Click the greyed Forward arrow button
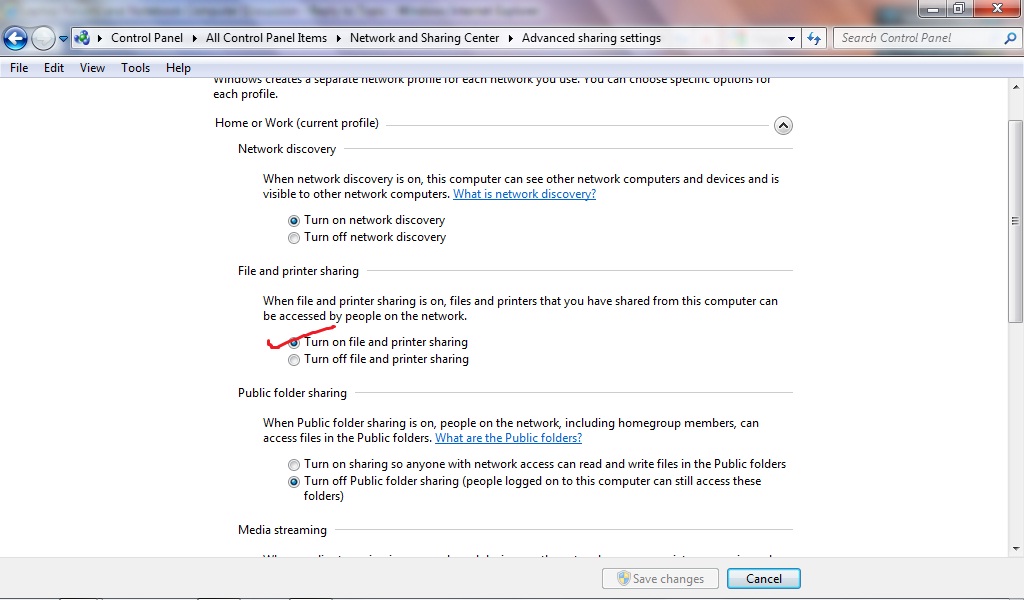The width and height of the screenshot is (1024, 600). tap(43, 39)
